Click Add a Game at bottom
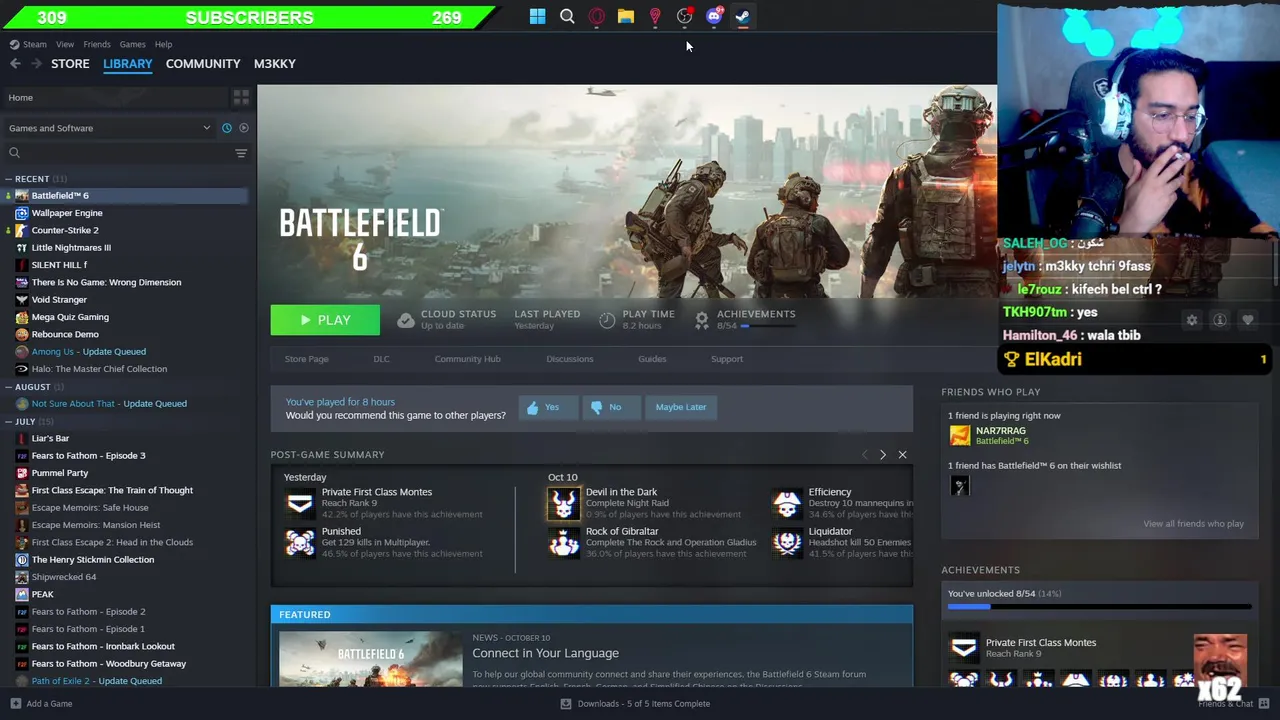1280x720 pixels. coord(41,703)
